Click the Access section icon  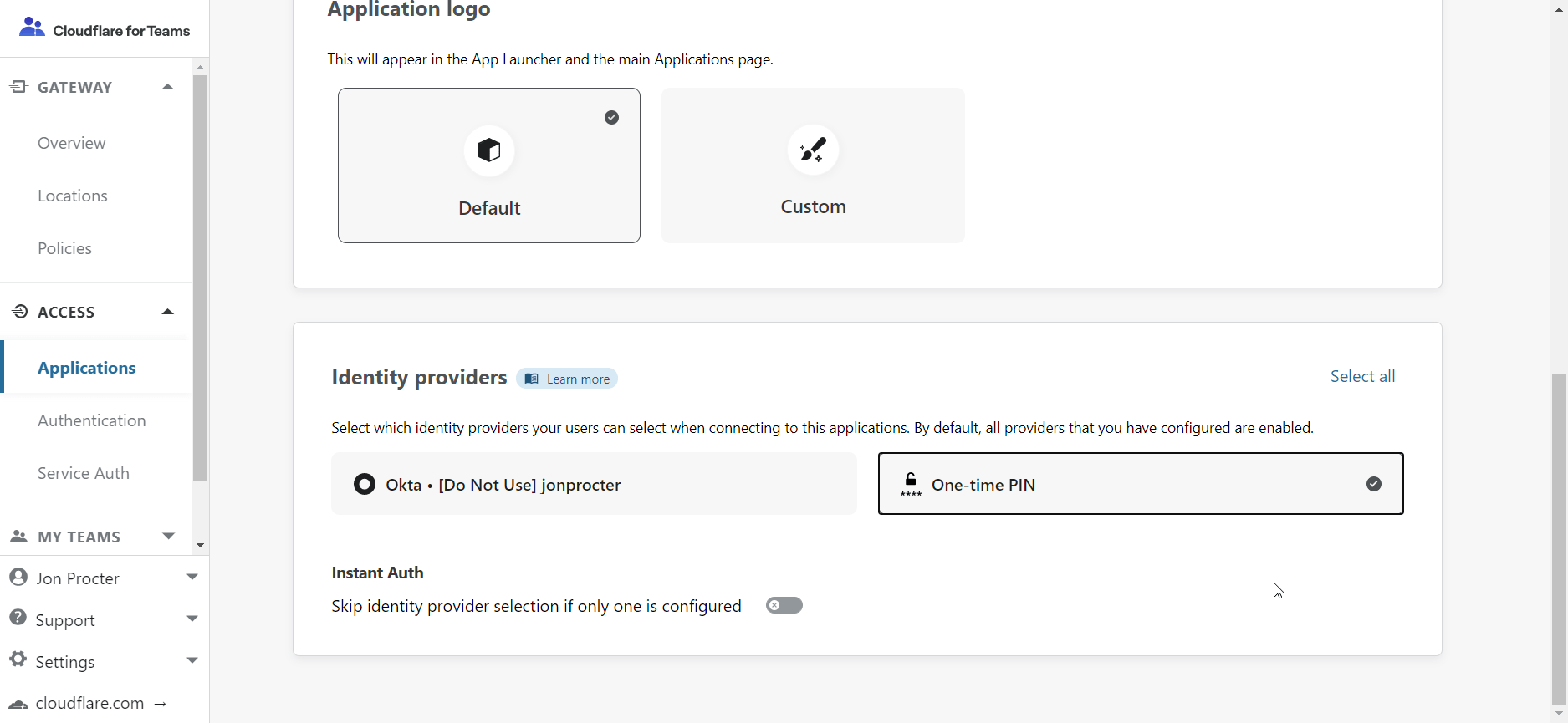click(x=18, y=311)
